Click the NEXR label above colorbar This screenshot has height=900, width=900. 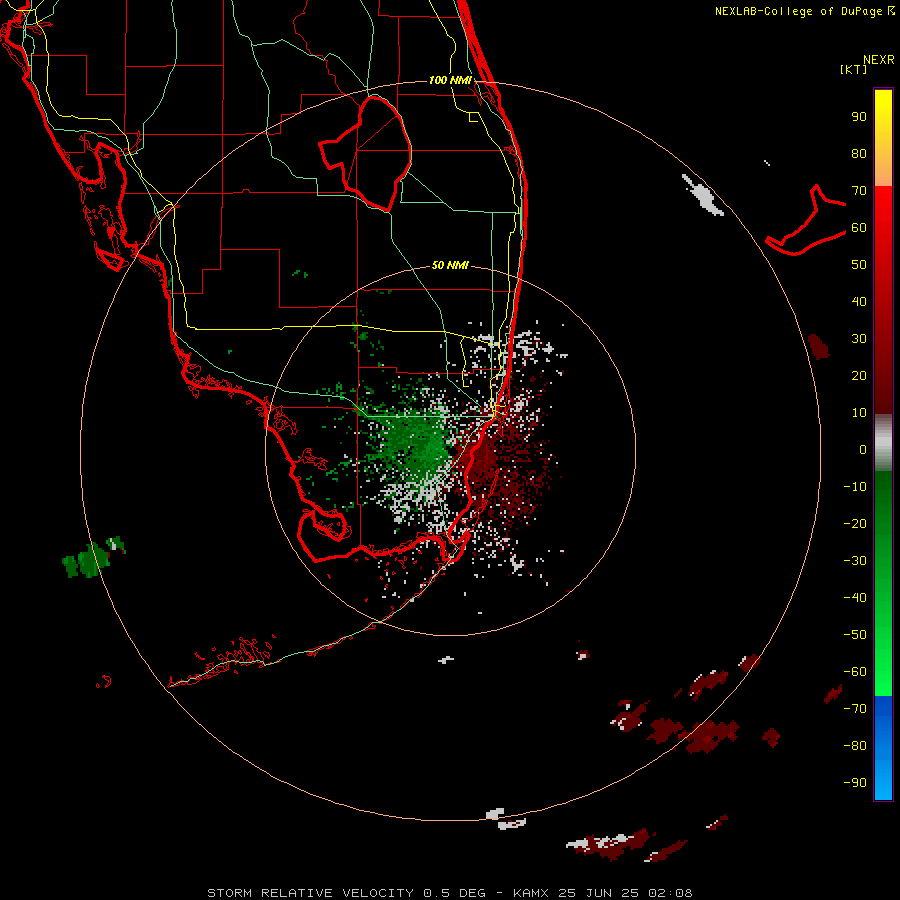click(879, 60)
